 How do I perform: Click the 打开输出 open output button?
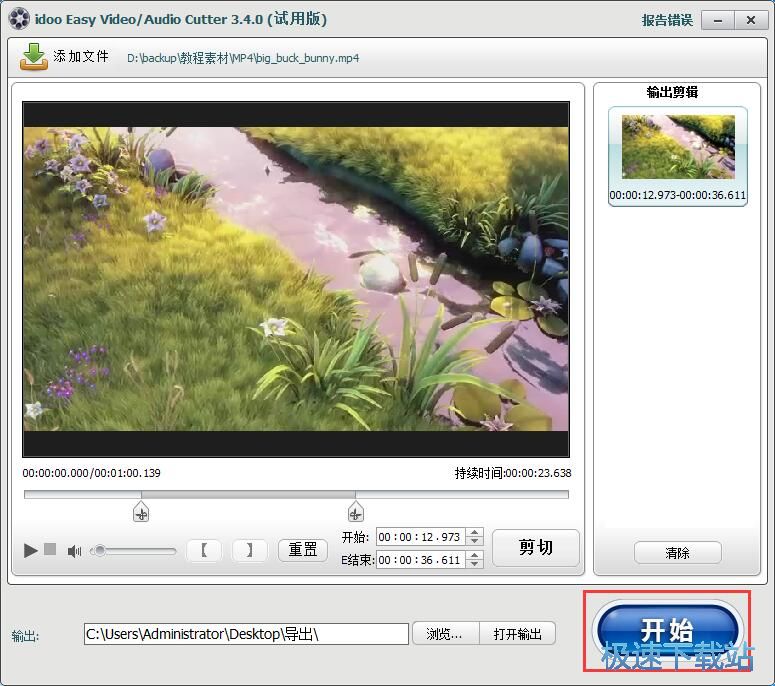pyautogui.click(x=517, y=634)
